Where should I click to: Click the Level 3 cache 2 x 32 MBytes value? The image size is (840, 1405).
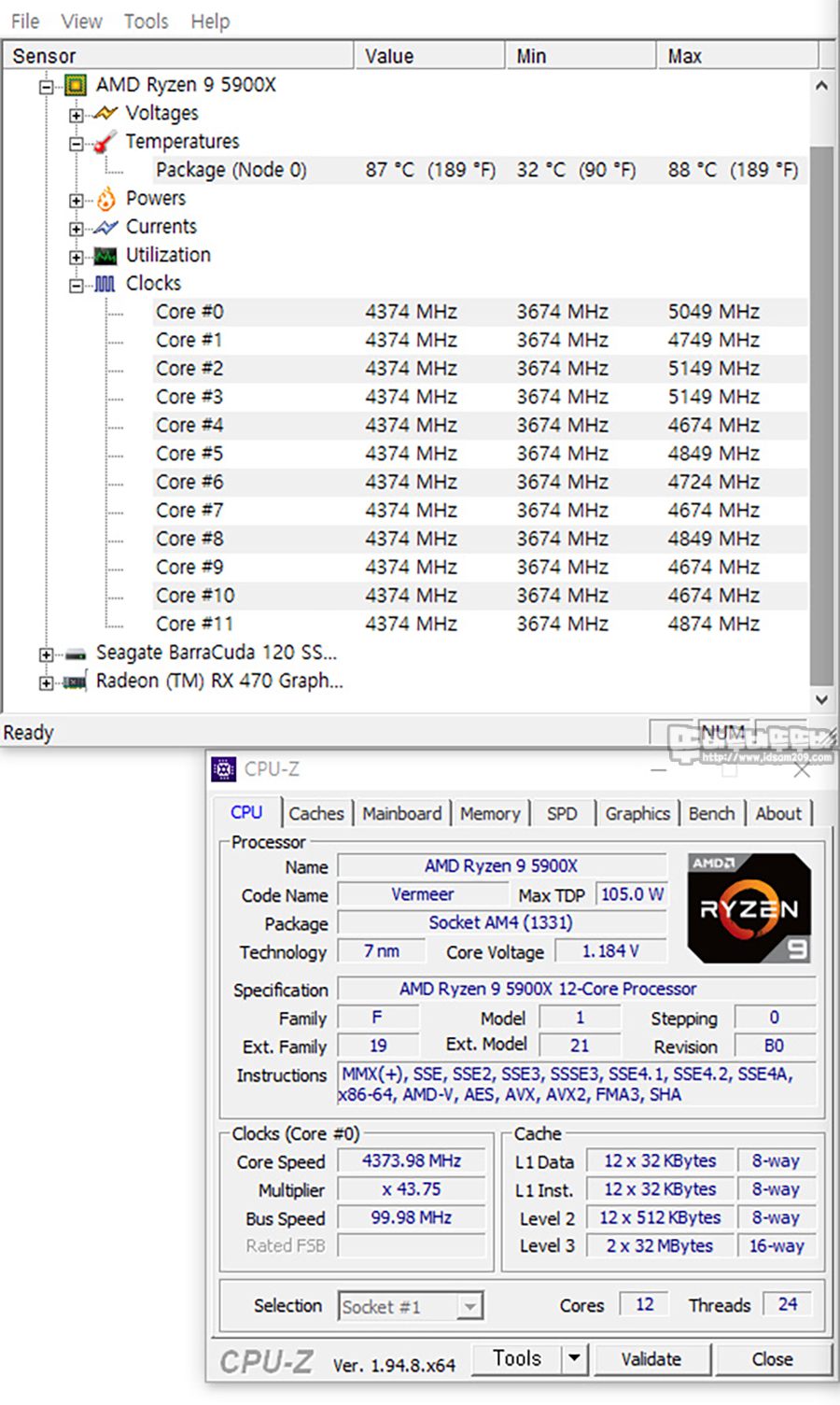[x=660, y=1246]
